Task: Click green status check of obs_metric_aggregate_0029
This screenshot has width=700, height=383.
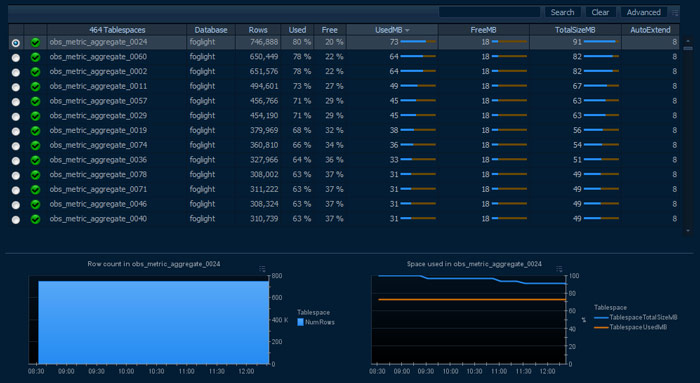Action: [x=35, y=116]
